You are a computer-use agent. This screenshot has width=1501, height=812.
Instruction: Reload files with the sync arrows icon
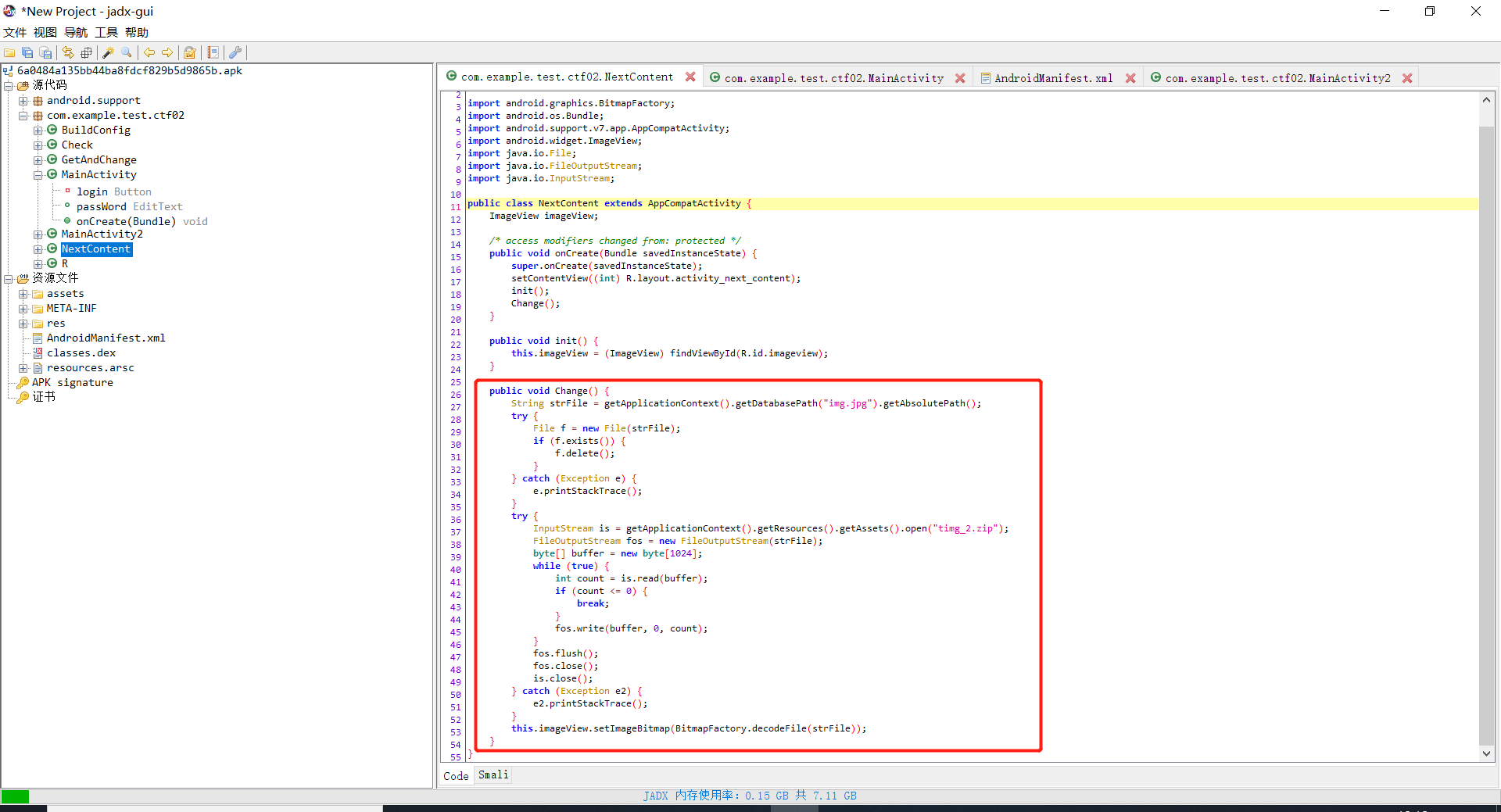(68, 52)
